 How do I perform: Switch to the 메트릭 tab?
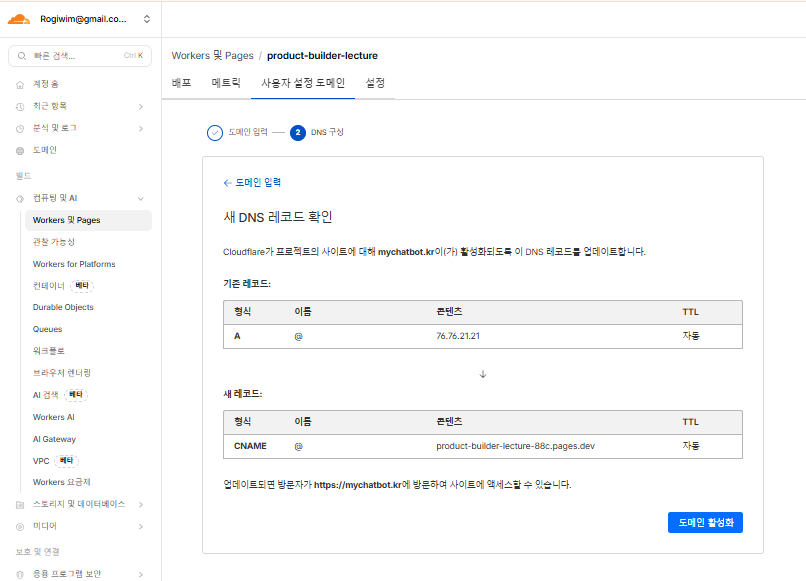(226, 83)
